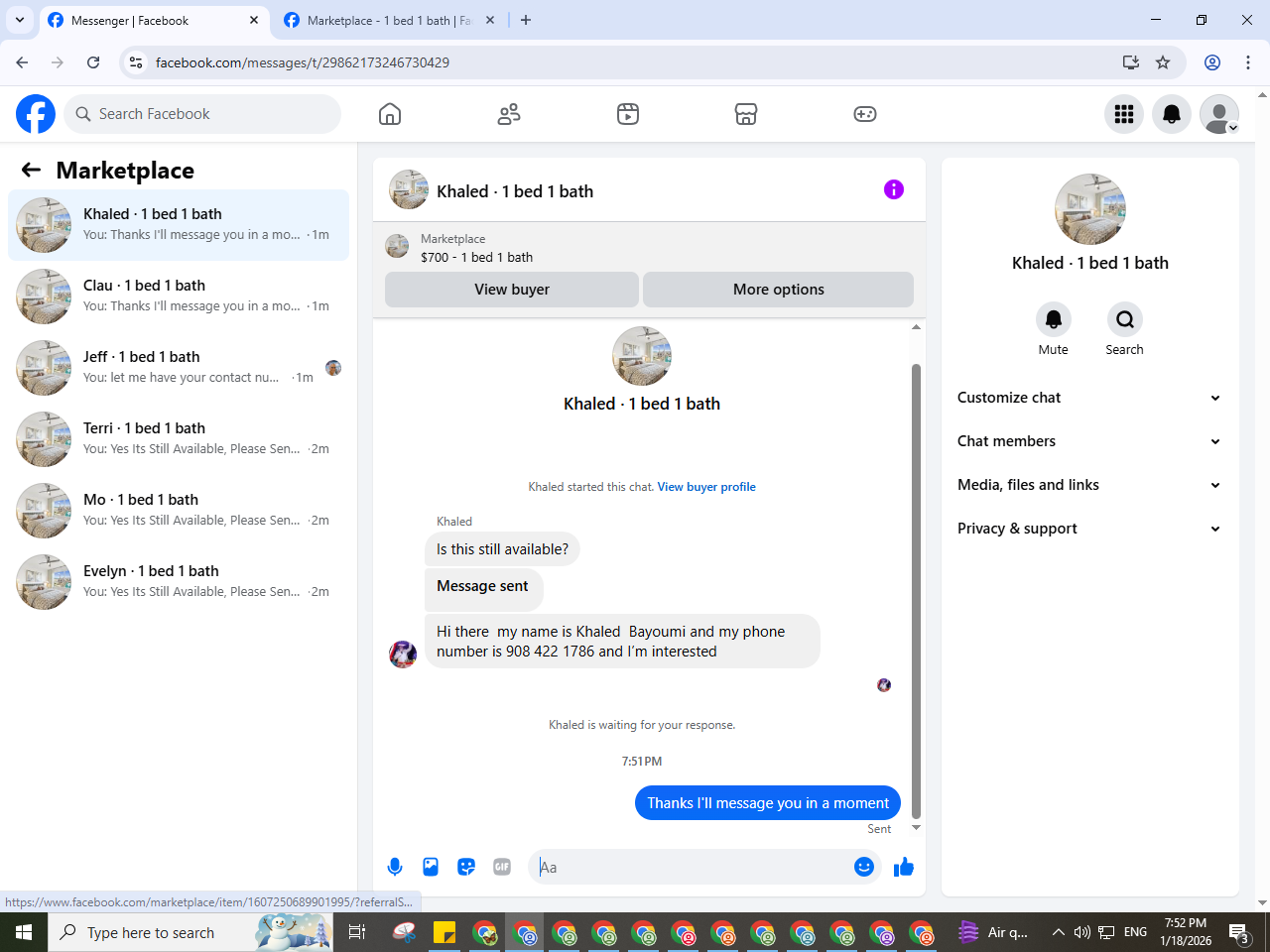Open the Terri · 1 bed 1 bath chat
The width and height of the screenshot is (1270, 952).
pyautogui.click(x=179, y=439)
